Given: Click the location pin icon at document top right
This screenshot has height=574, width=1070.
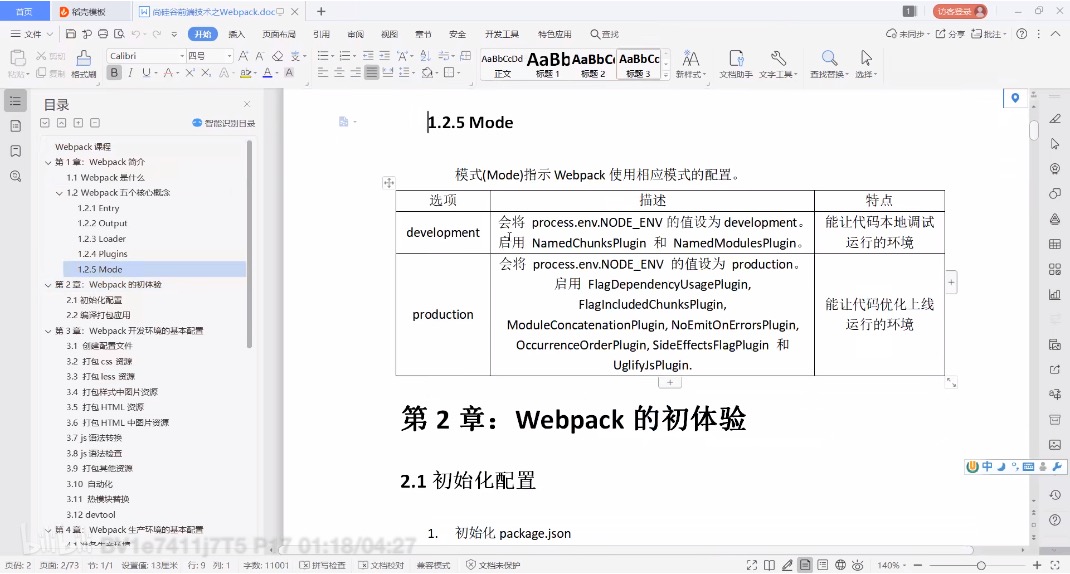Looking at the screenshot, I should (1015, 98).
